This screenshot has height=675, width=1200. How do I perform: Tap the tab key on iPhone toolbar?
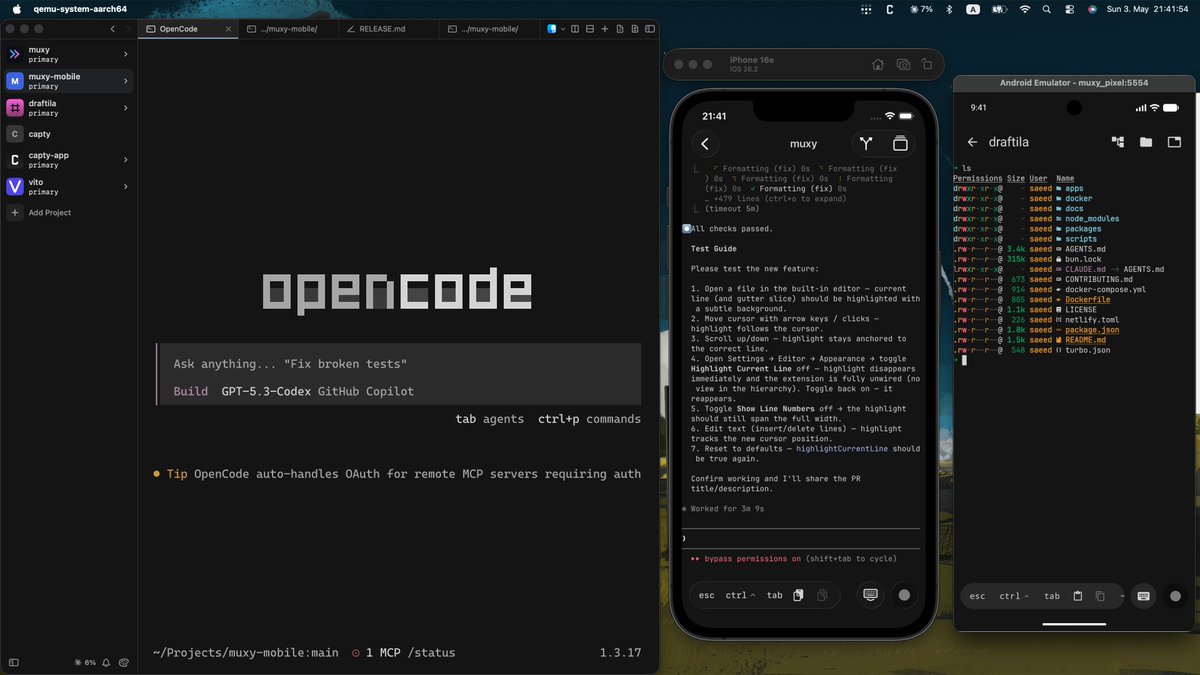pyautogui.click(x=775, y=595)
